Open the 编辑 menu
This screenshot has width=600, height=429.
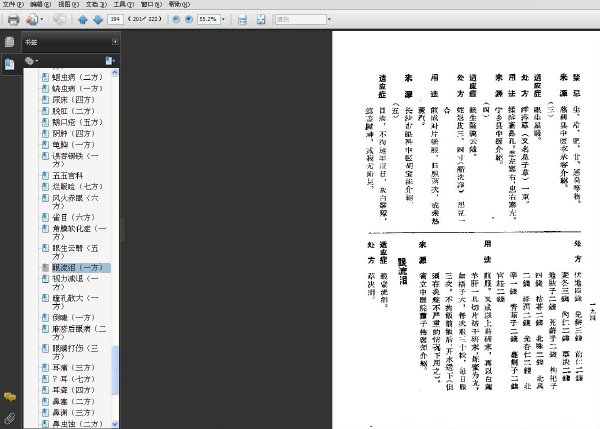[x=41, y=5]
